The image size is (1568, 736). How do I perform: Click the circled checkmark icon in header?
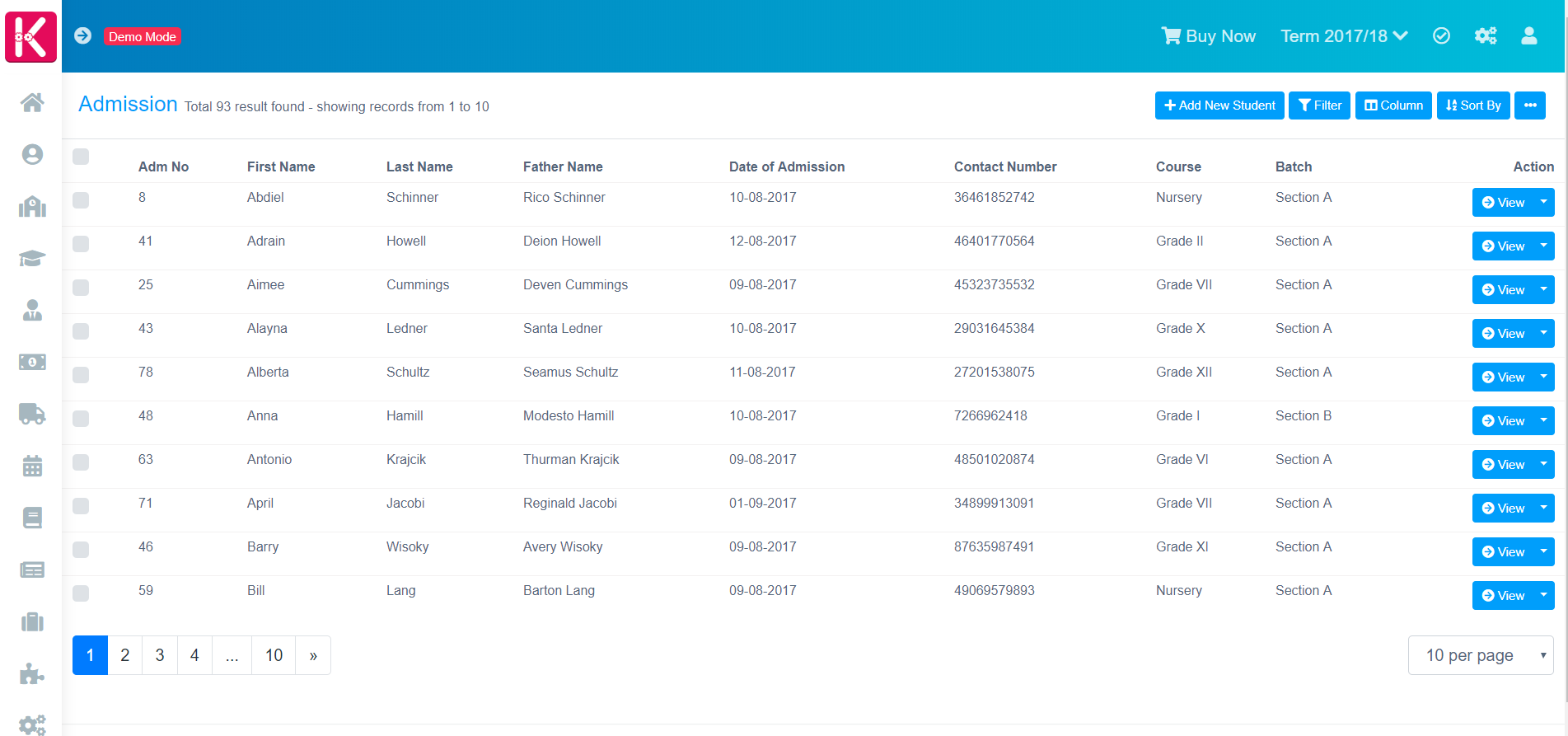coord(1441,36)
